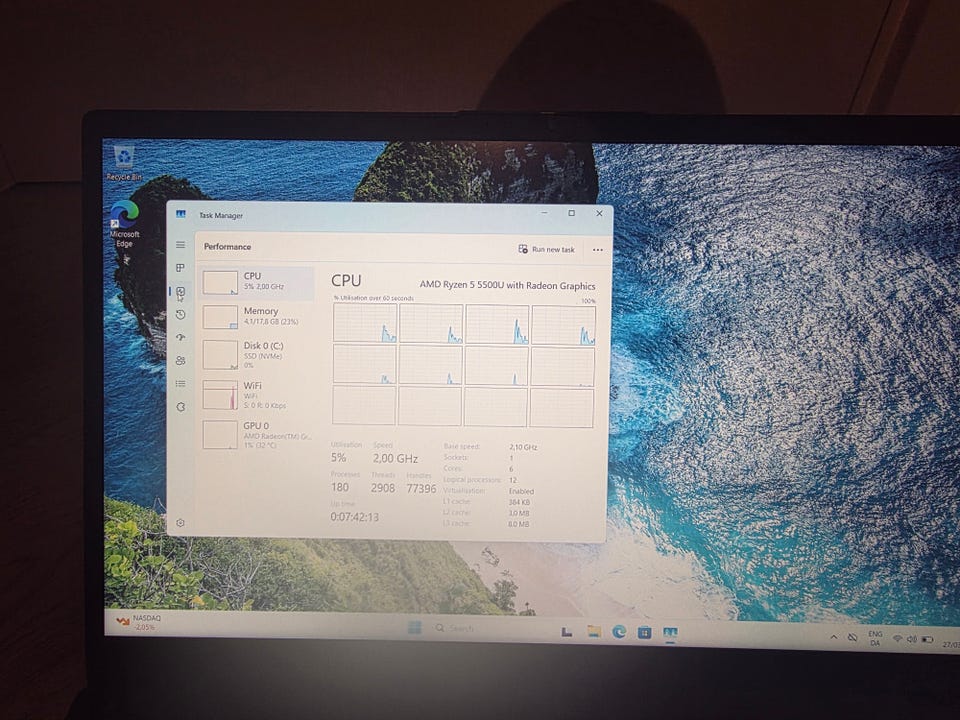Click the 2,10 GHz base speed value
This screenshot has width=960, height=720.
523,448
